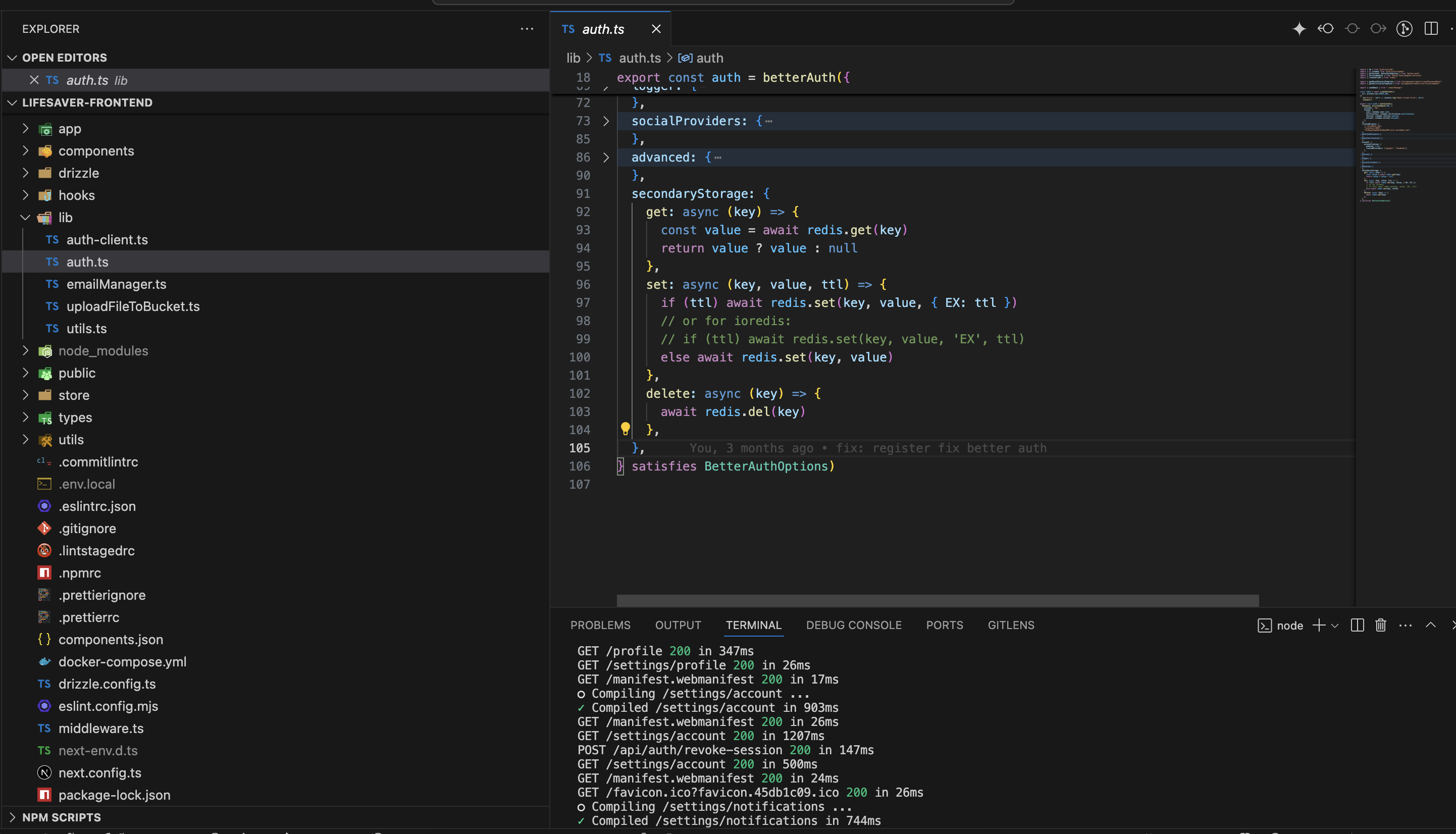The image size is (1456, 834).
Task: Close auth.ts in Open Editors list
Action: [34, 80]
